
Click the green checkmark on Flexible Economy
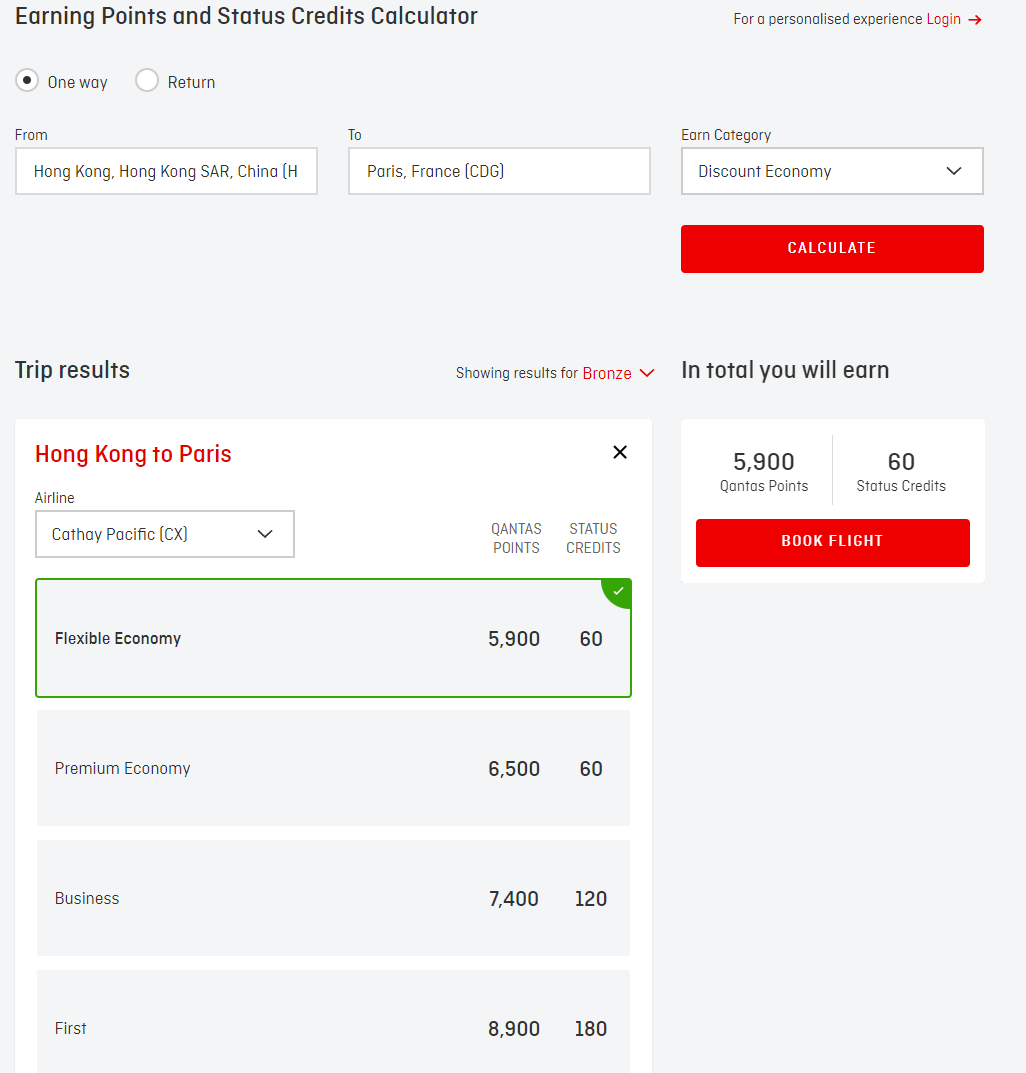(619, 591)
